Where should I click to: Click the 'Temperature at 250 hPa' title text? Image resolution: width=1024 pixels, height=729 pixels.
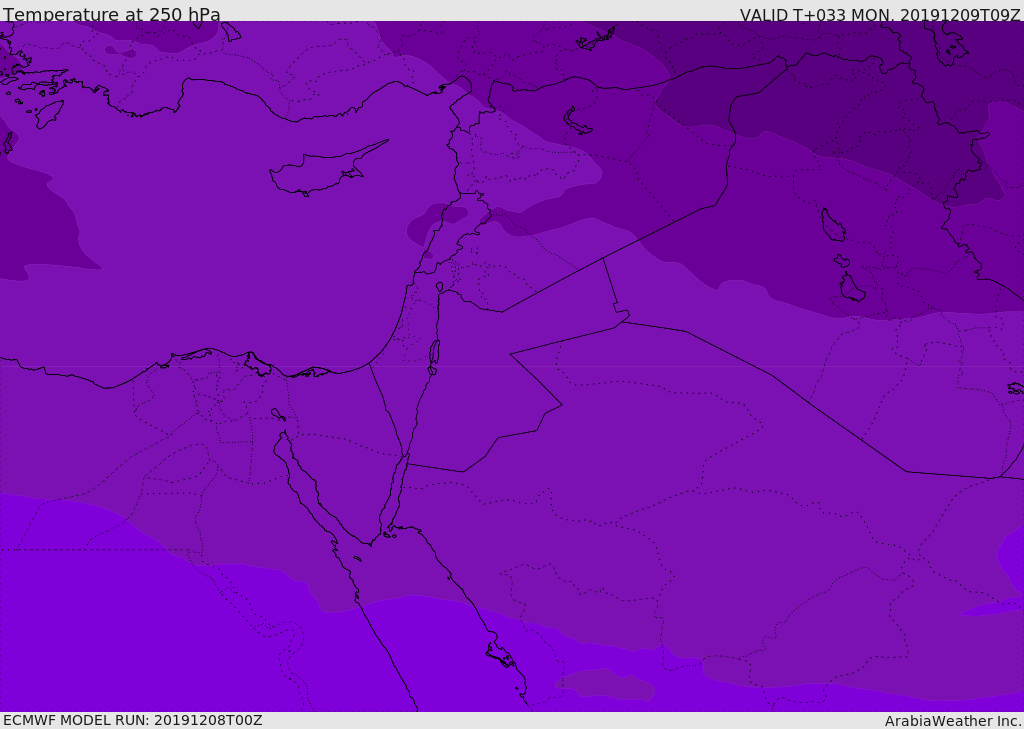(x=112, y=14)
